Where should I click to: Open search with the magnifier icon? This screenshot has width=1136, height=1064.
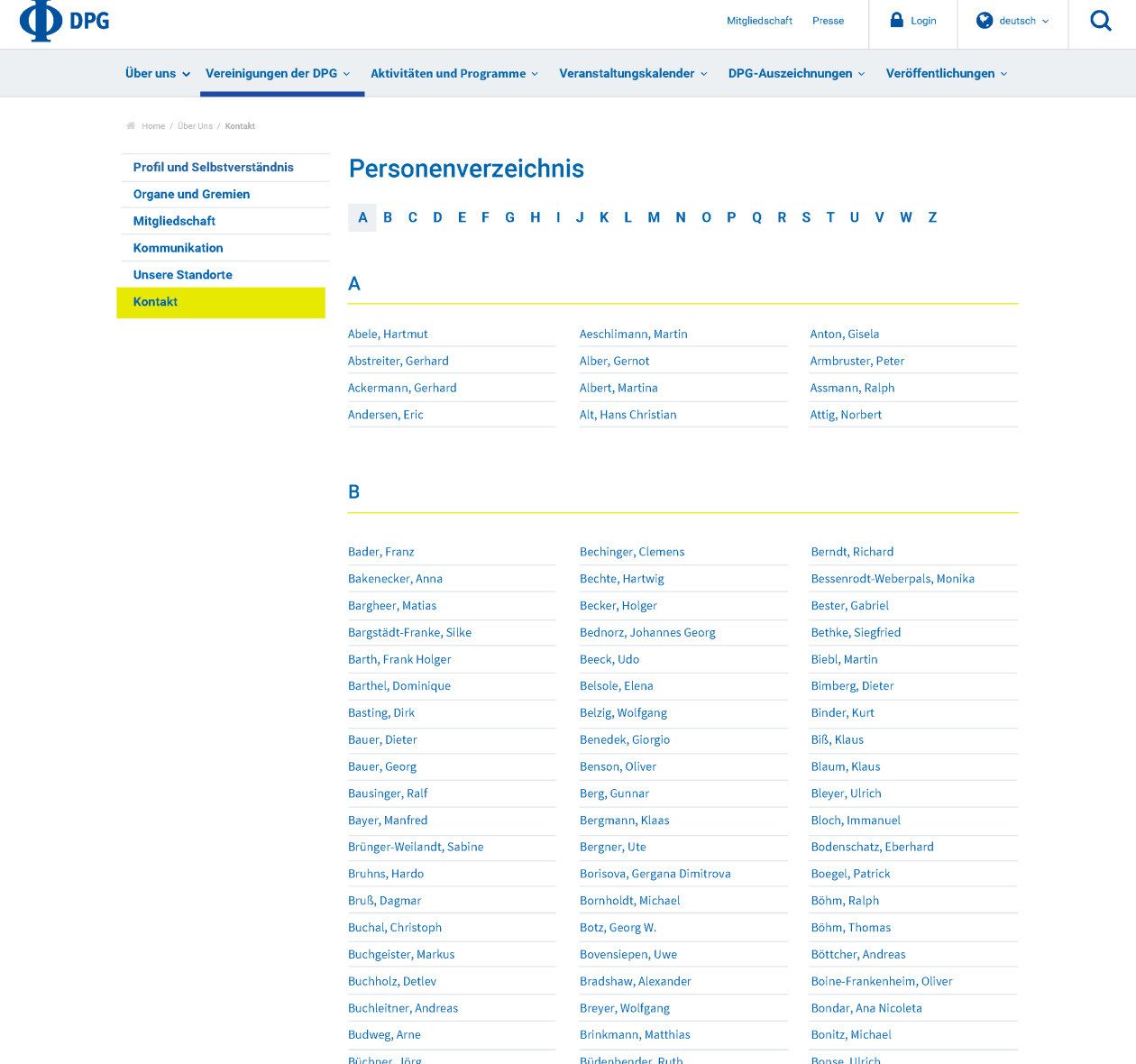tap(1101, 21)
